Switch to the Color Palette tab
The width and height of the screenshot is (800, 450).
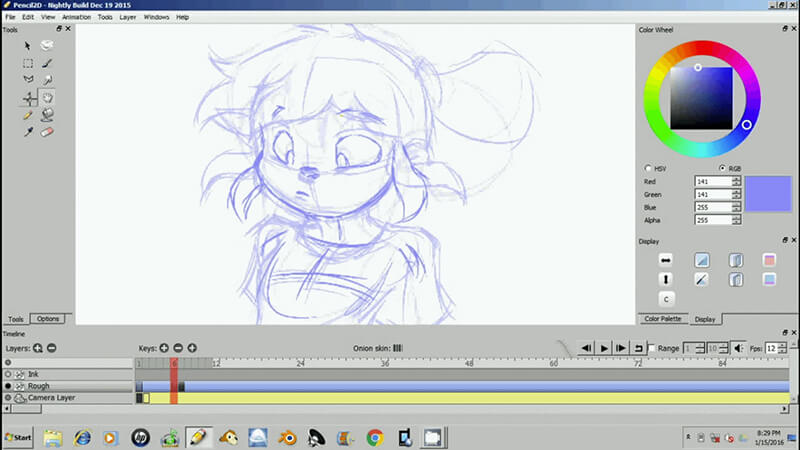pyautogui.click(x=663, y=319)
